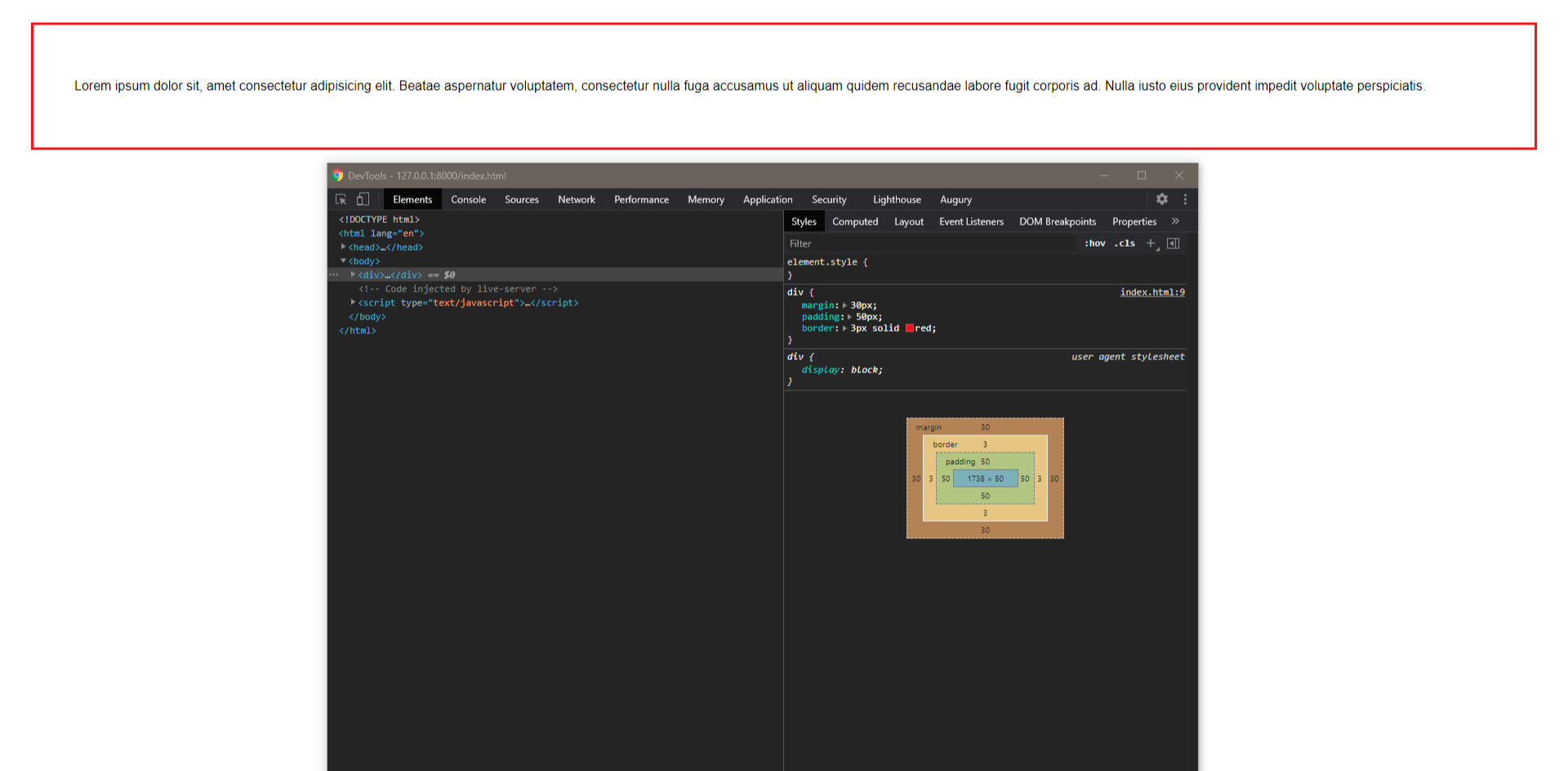
Task: Select the Styles sidebar tab
Action: [x=804, y=221]
